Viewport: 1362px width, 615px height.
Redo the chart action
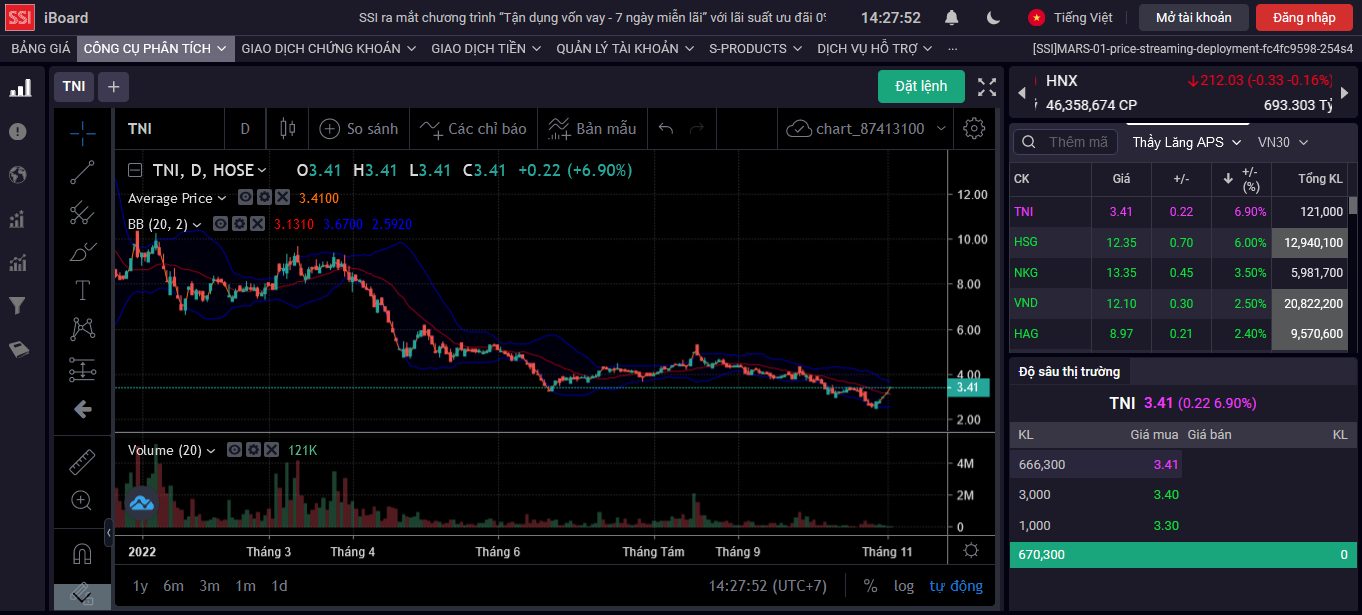[697, 128]
